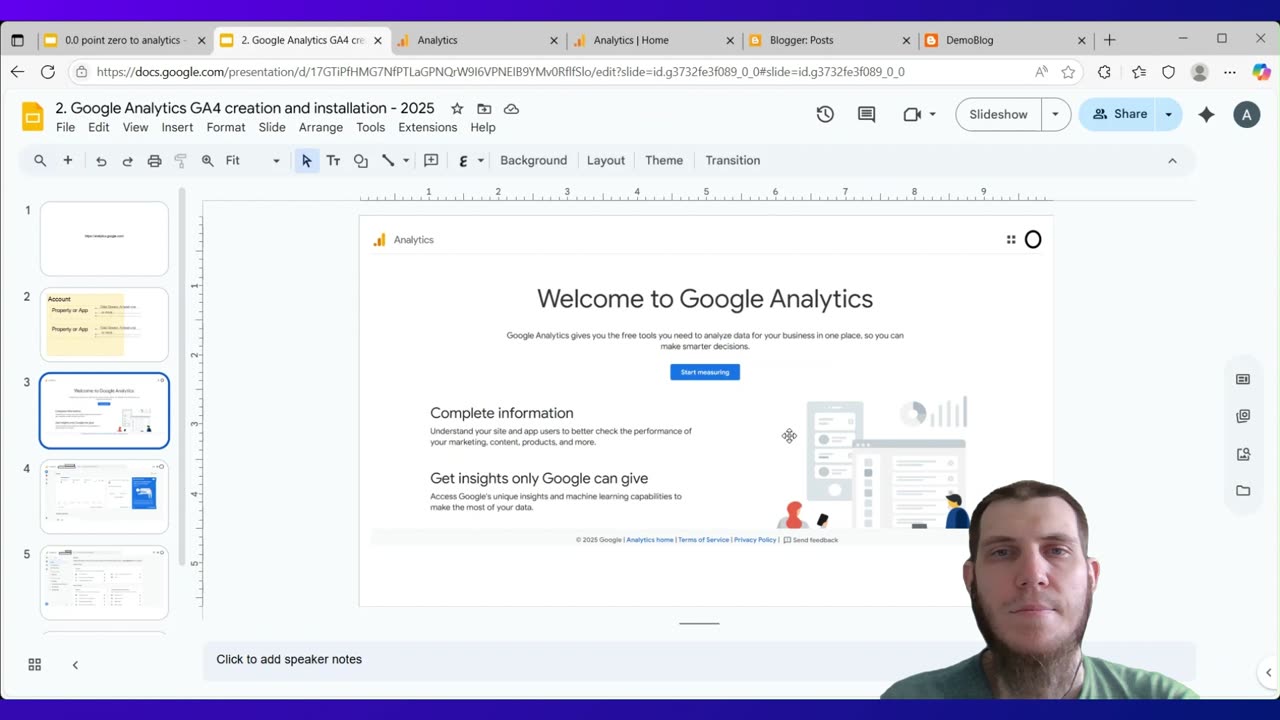Switch to the Blogger: Posts tab
1280x720 pixels.
click(828, 40)
